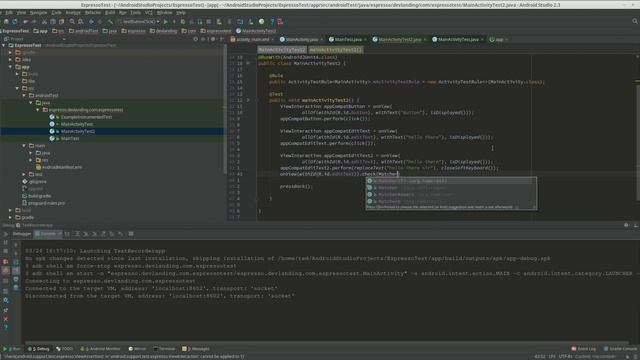Select build.gradle file in project tree

click(x=40, y=196)
